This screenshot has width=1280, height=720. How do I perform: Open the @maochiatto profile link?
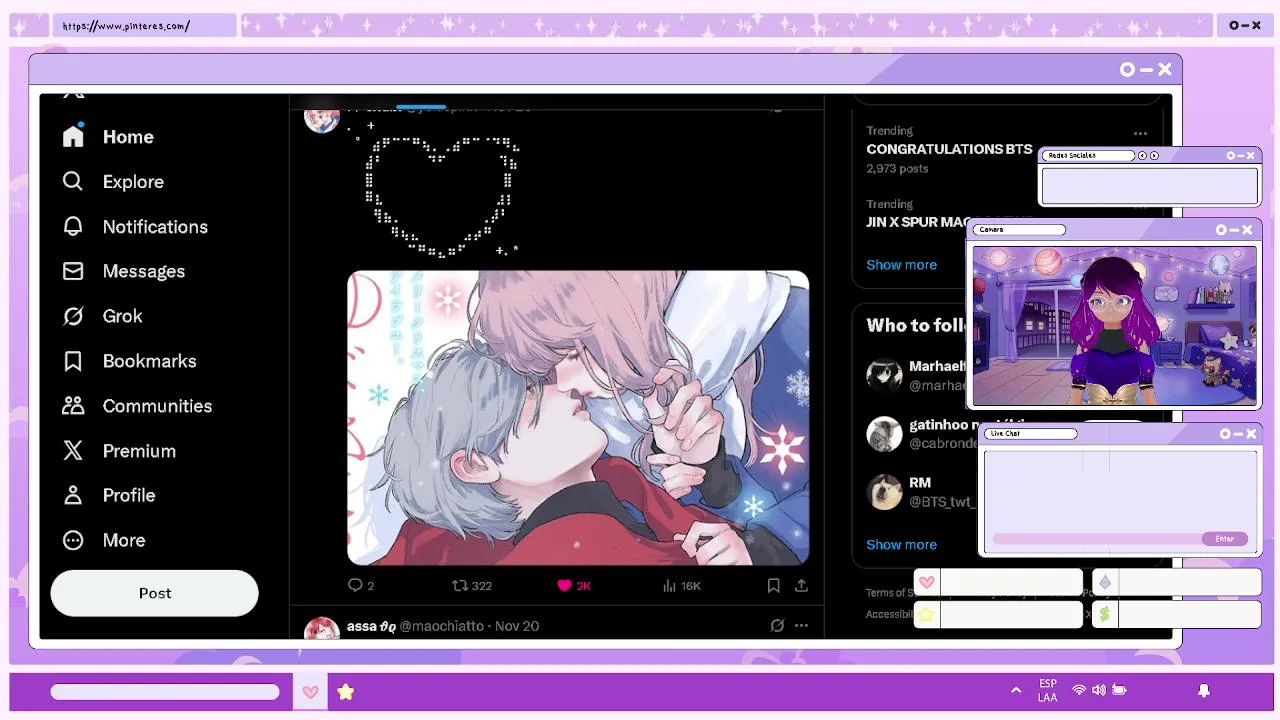click(x=441, y=626)
